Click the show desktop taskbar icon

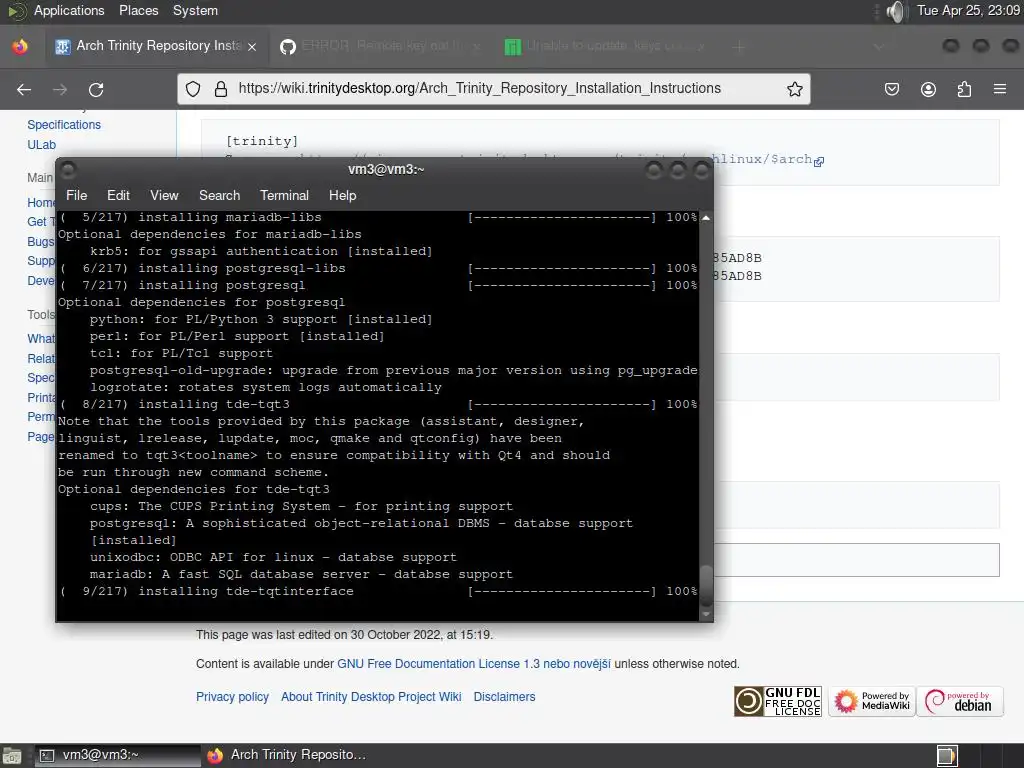[x=12, y=756]
